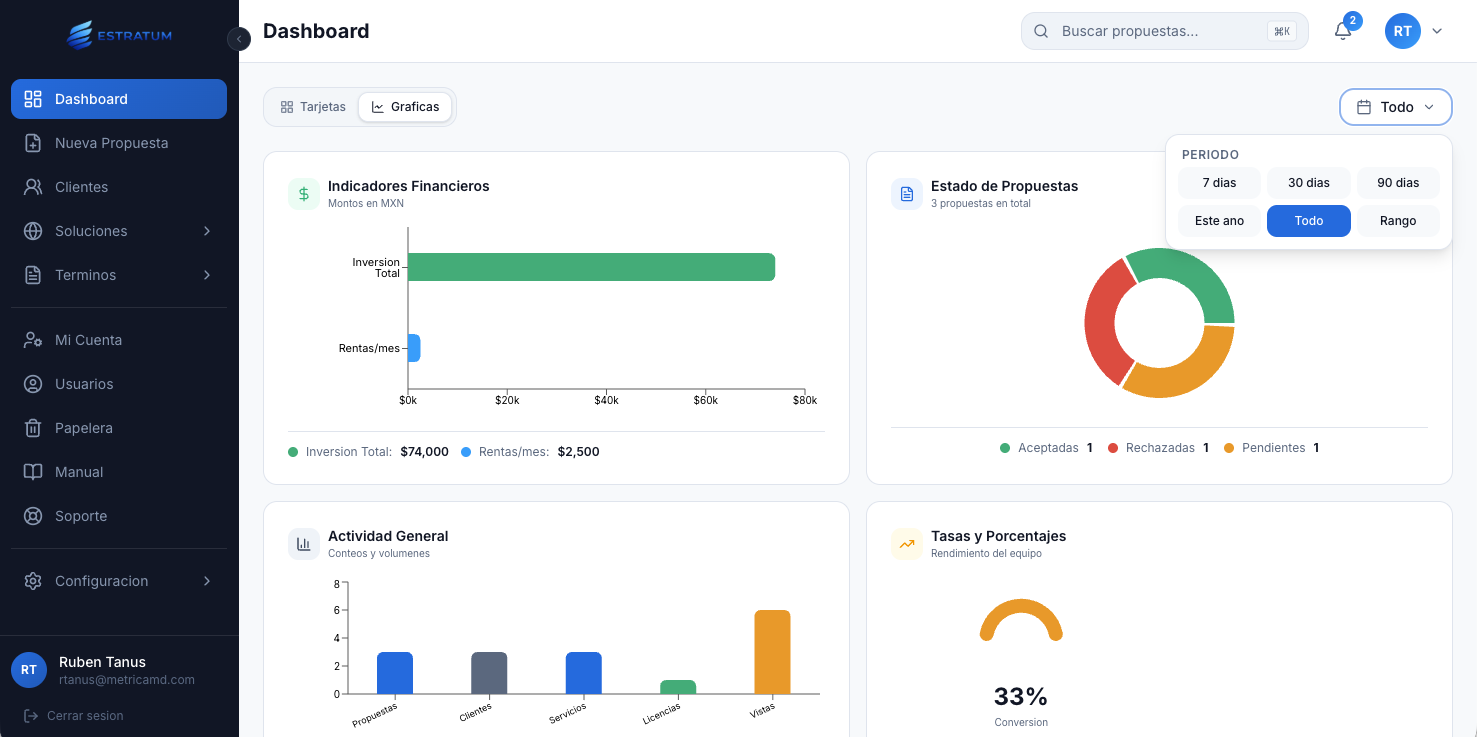This screenshot has height=737, width=1477.
Task: Click the bar chart icon on Actividad General card
Action: (x=304, y=543)
